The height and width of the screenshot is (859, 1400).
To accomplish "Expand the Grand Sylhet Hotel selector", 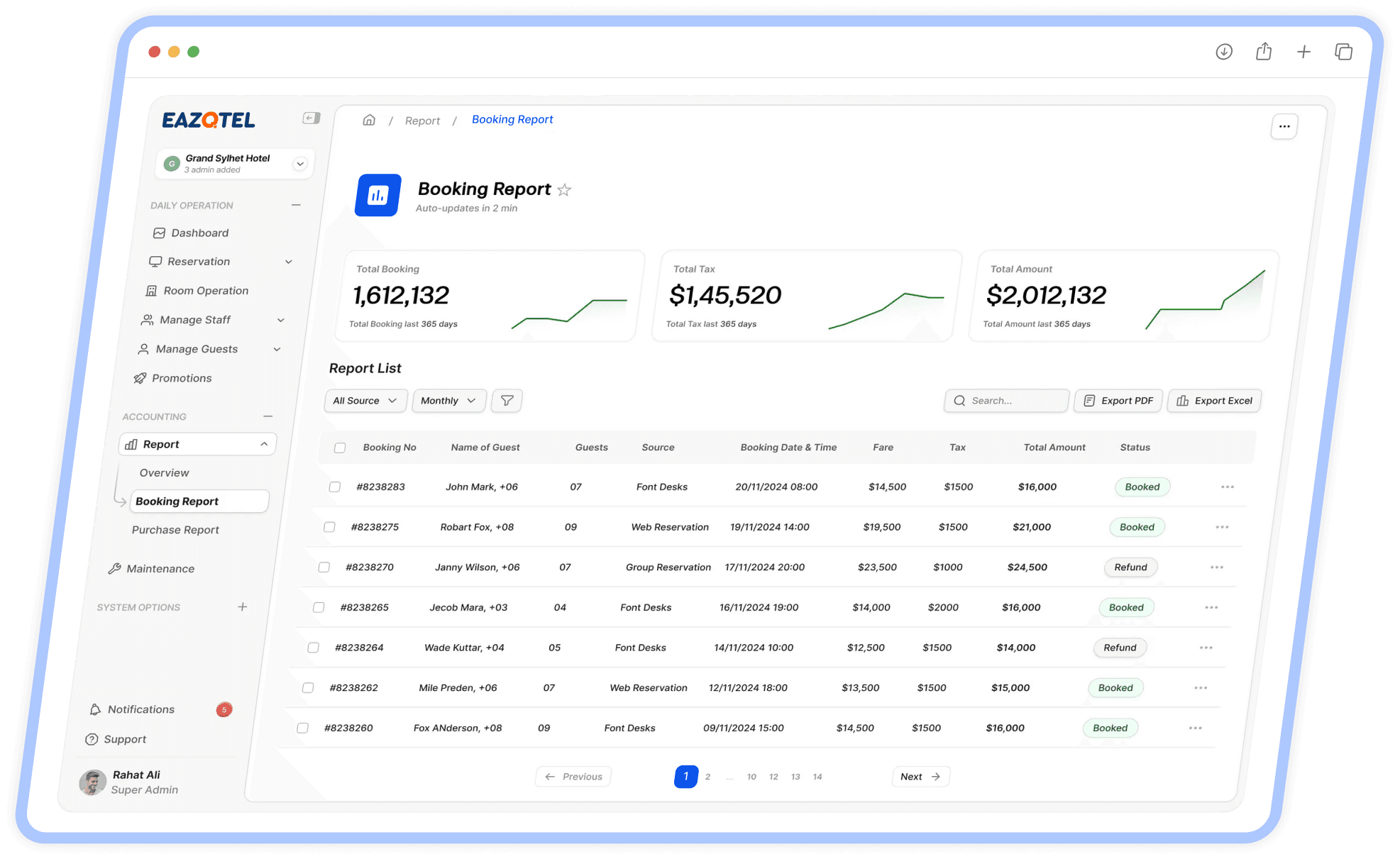I will (300, 164).
